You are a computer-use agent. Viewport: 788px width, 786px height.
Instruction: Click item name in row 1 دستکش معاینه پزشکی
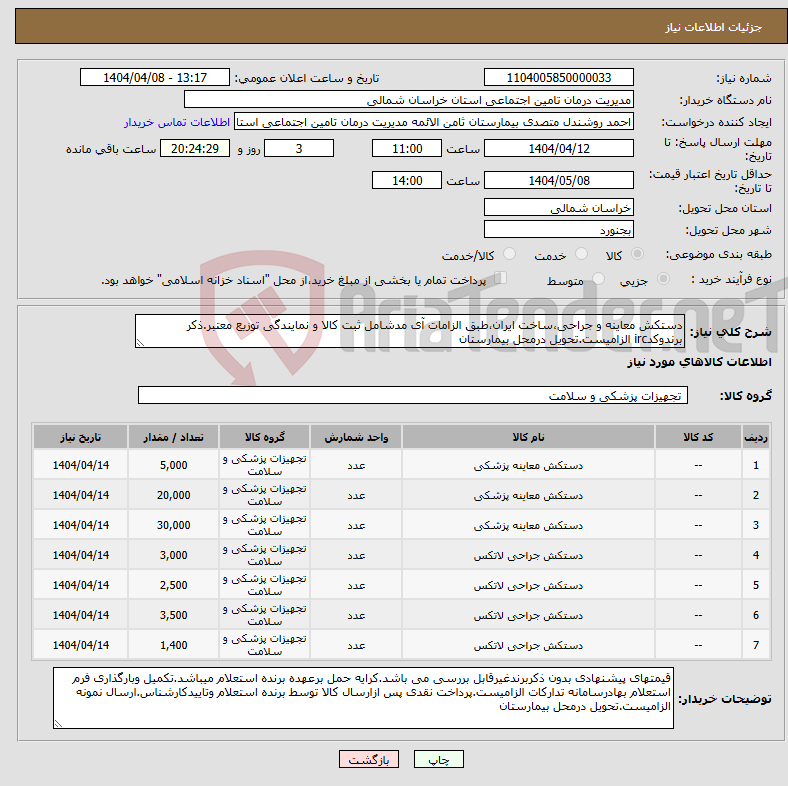coord(528,465)
